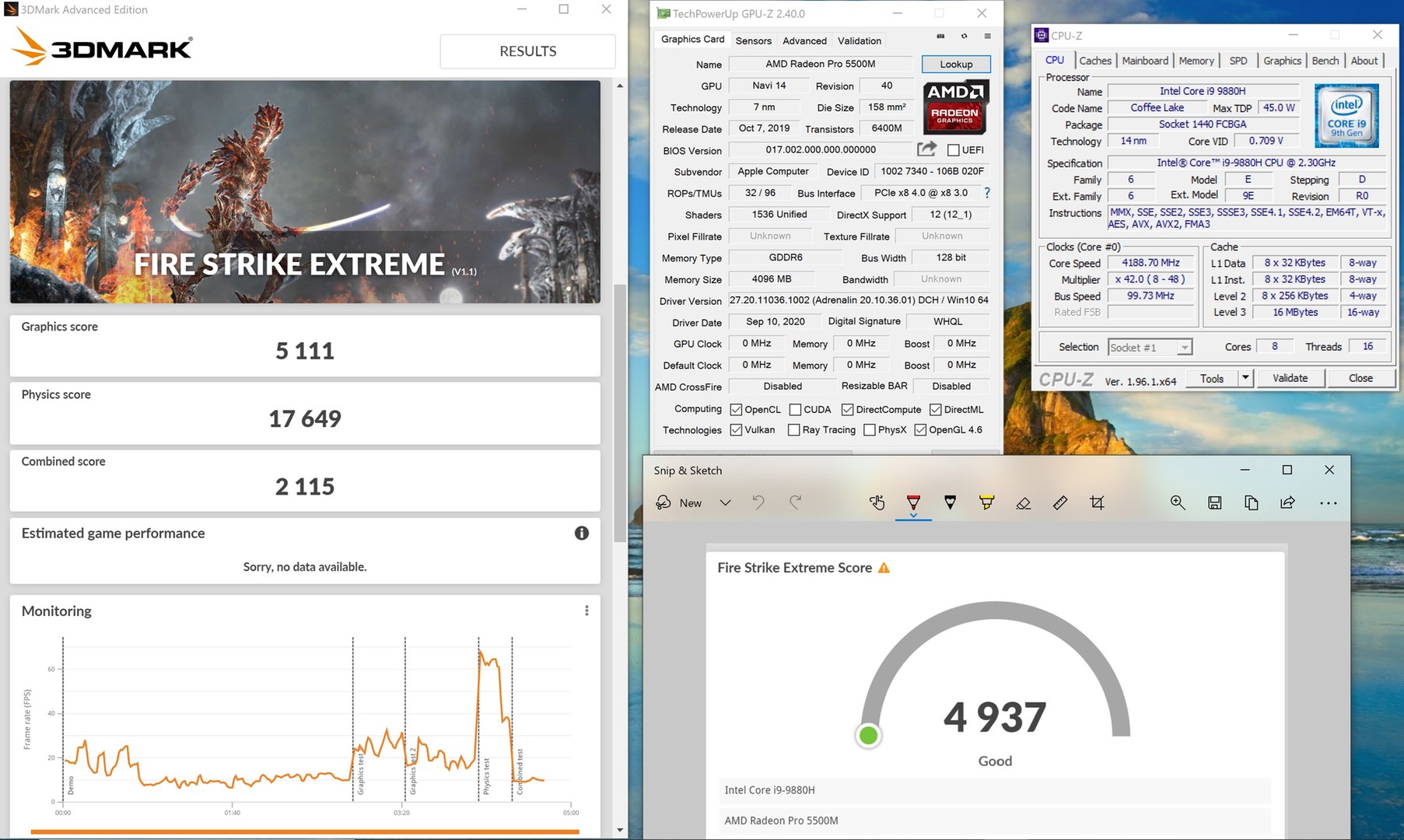Viewport: 1404px width, 840px height.
Task: Expand New snip delay chevron
Action: point(725,502)
